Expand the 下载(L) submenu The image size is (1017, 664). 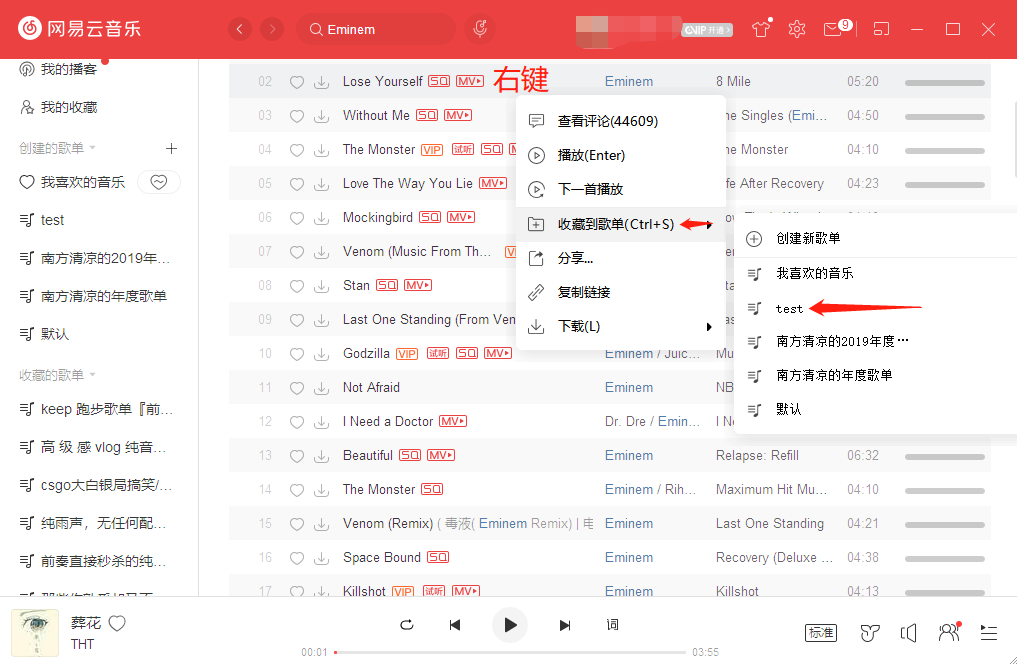coord(620,326)
